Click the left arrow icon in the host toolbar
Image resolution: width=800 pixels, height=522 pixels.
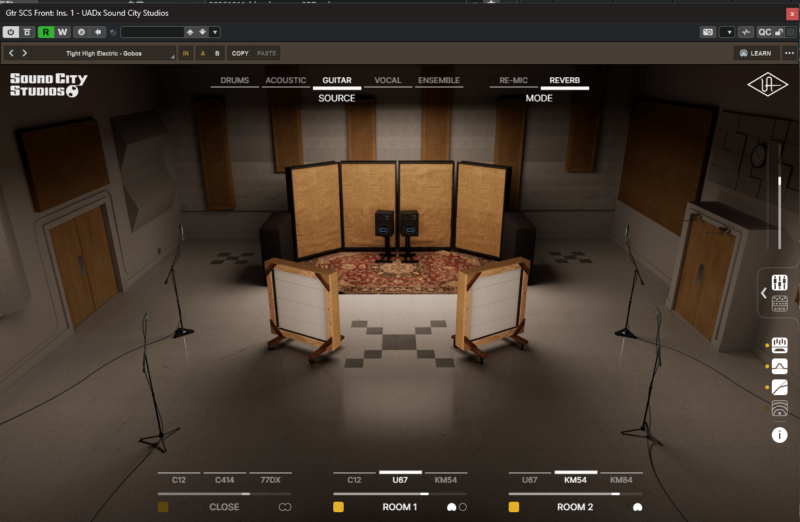(98, 32)
